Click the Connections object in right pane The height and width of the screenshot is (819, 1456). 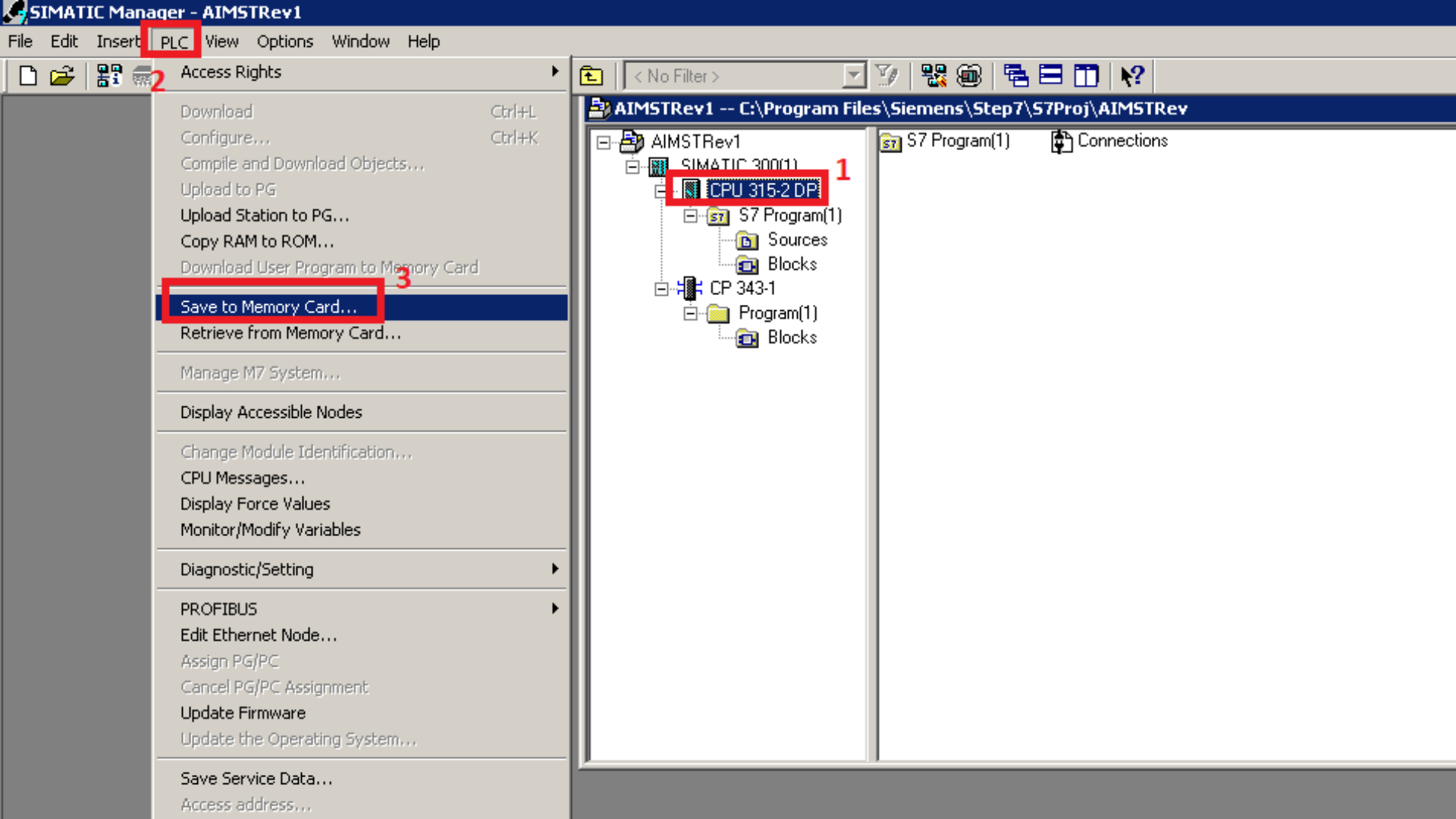[x=1122, y=141]
